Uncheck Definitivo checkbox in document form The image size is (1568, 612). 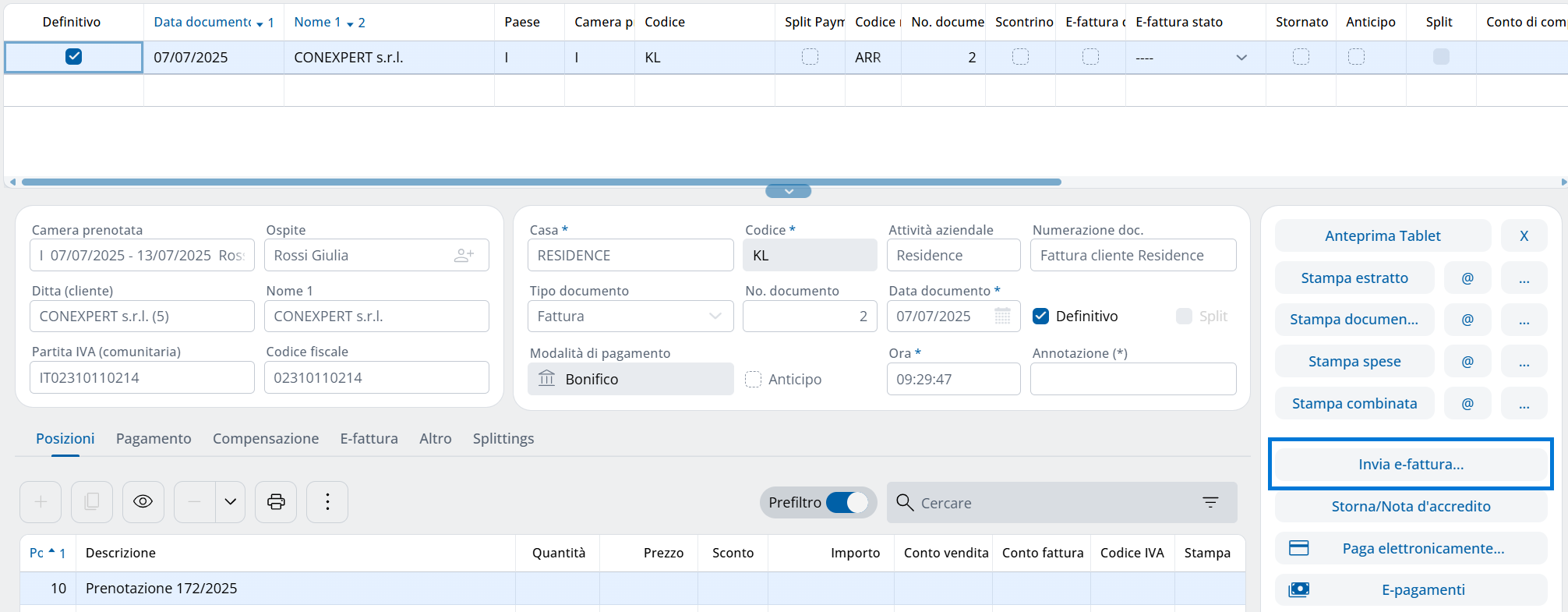point(1040,317)
